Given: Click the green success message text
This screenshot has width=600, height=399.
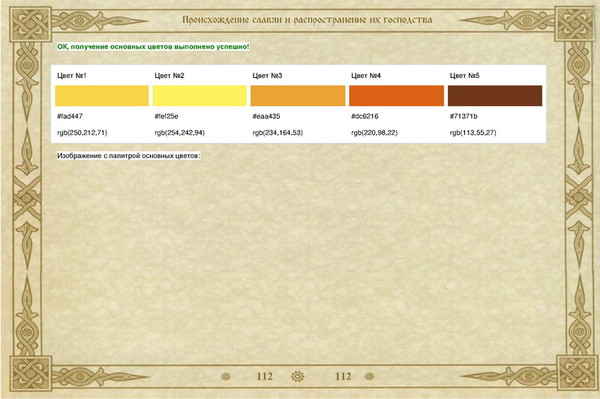Looking at the screenshot, I should pos(153,47).
